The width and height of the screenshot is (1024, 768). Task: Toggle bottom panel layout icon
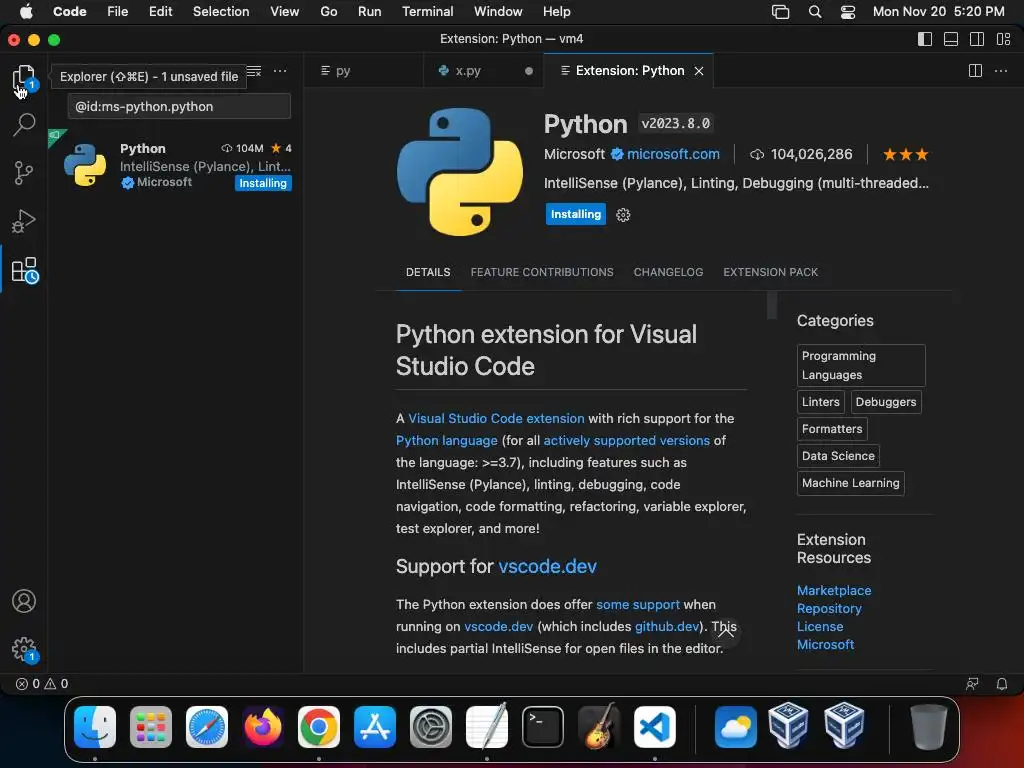(951, 39)
